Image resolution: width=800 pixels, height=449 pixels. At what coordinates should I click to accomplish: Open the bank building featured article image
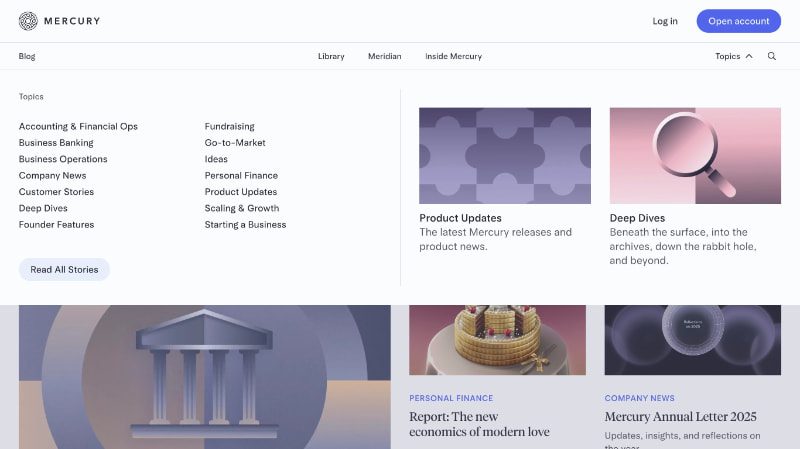[205, 377]
